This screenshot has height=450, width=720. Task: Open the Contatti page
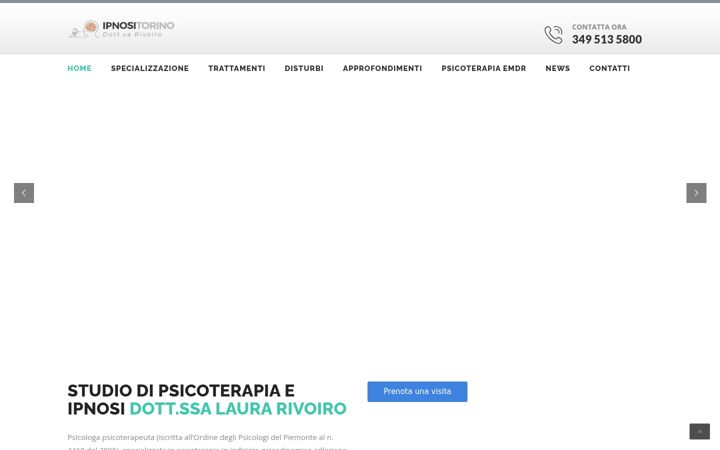point(609,68)
